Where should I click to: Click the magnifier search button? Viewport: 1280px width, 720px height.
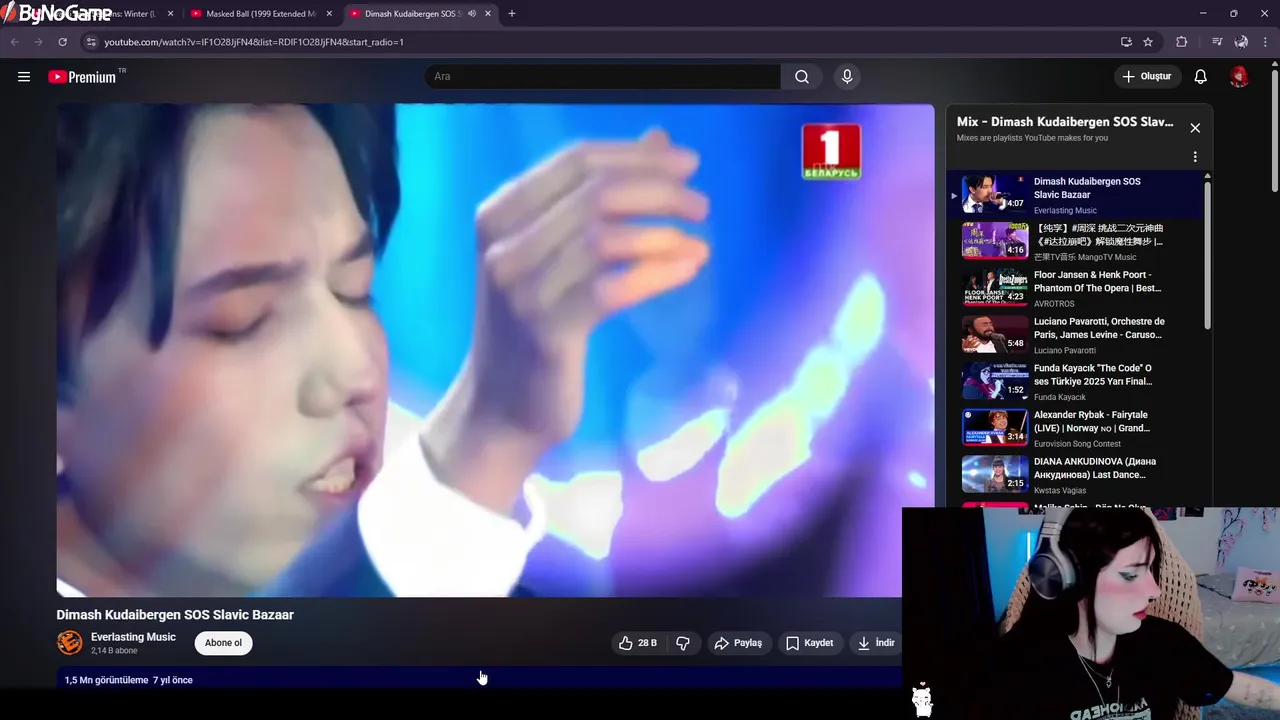(x=802, y=77)
